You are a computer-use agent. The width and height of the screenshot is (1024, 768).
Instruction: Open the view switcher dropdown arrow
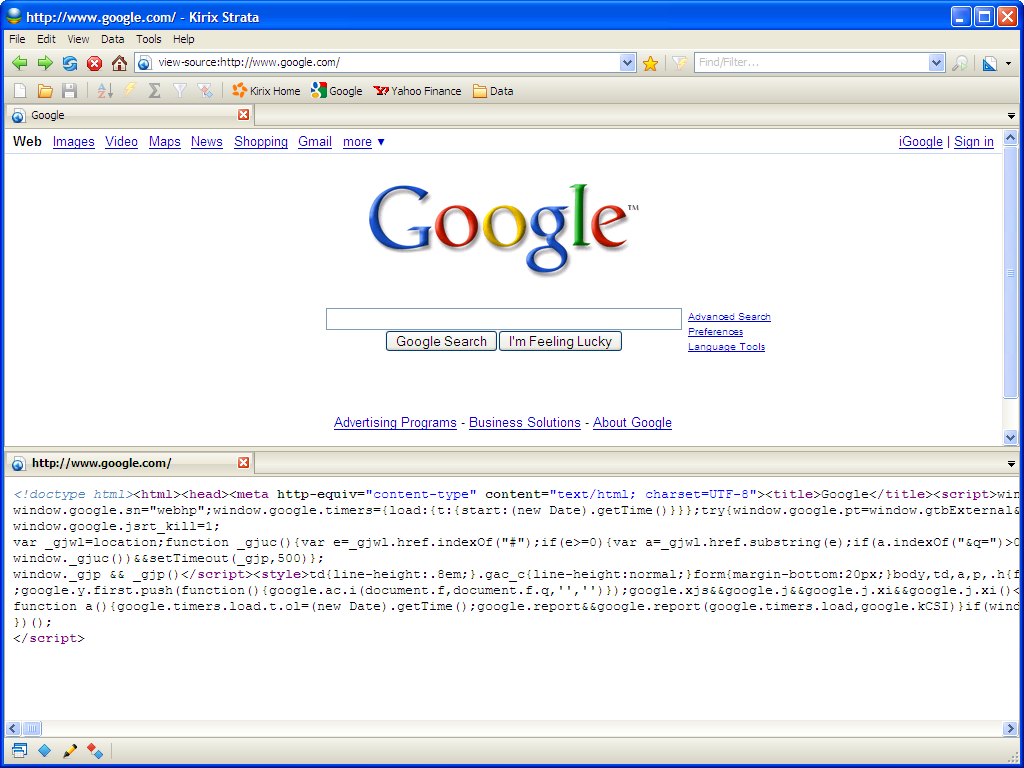1008,63
